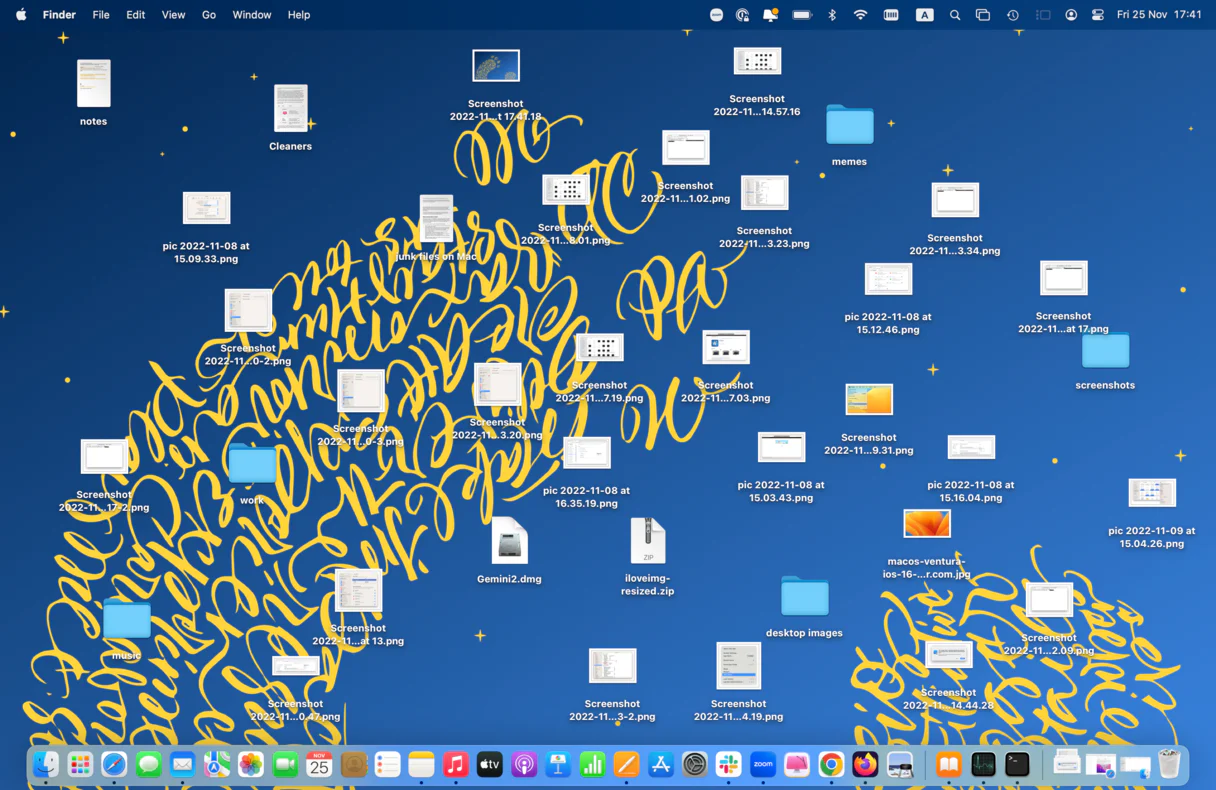Click the Wi-Fi status icon
Viewport: 1216px width, 790px height.
(861, 14)
